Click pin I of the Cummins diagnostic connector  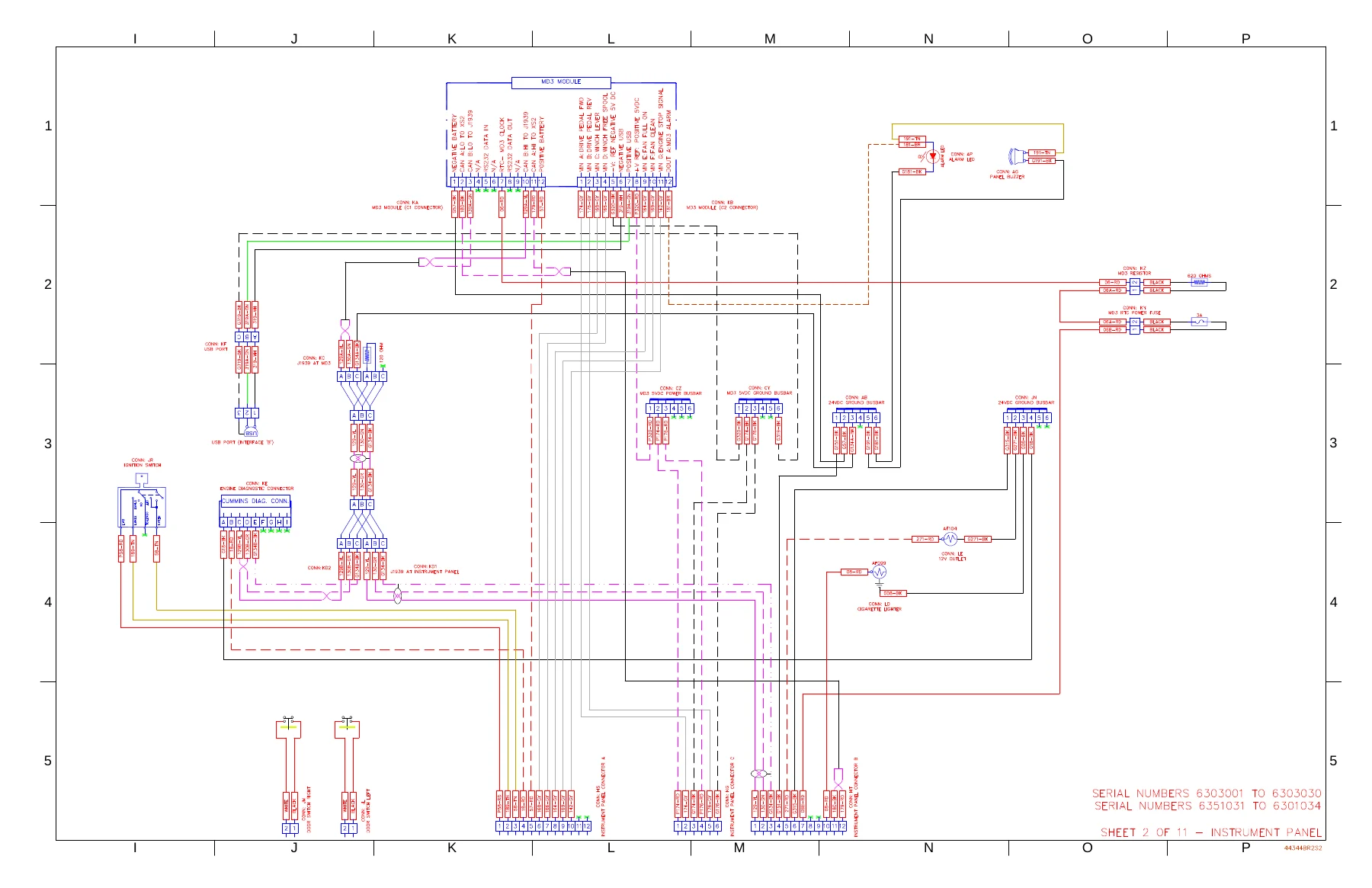point(287,522)
